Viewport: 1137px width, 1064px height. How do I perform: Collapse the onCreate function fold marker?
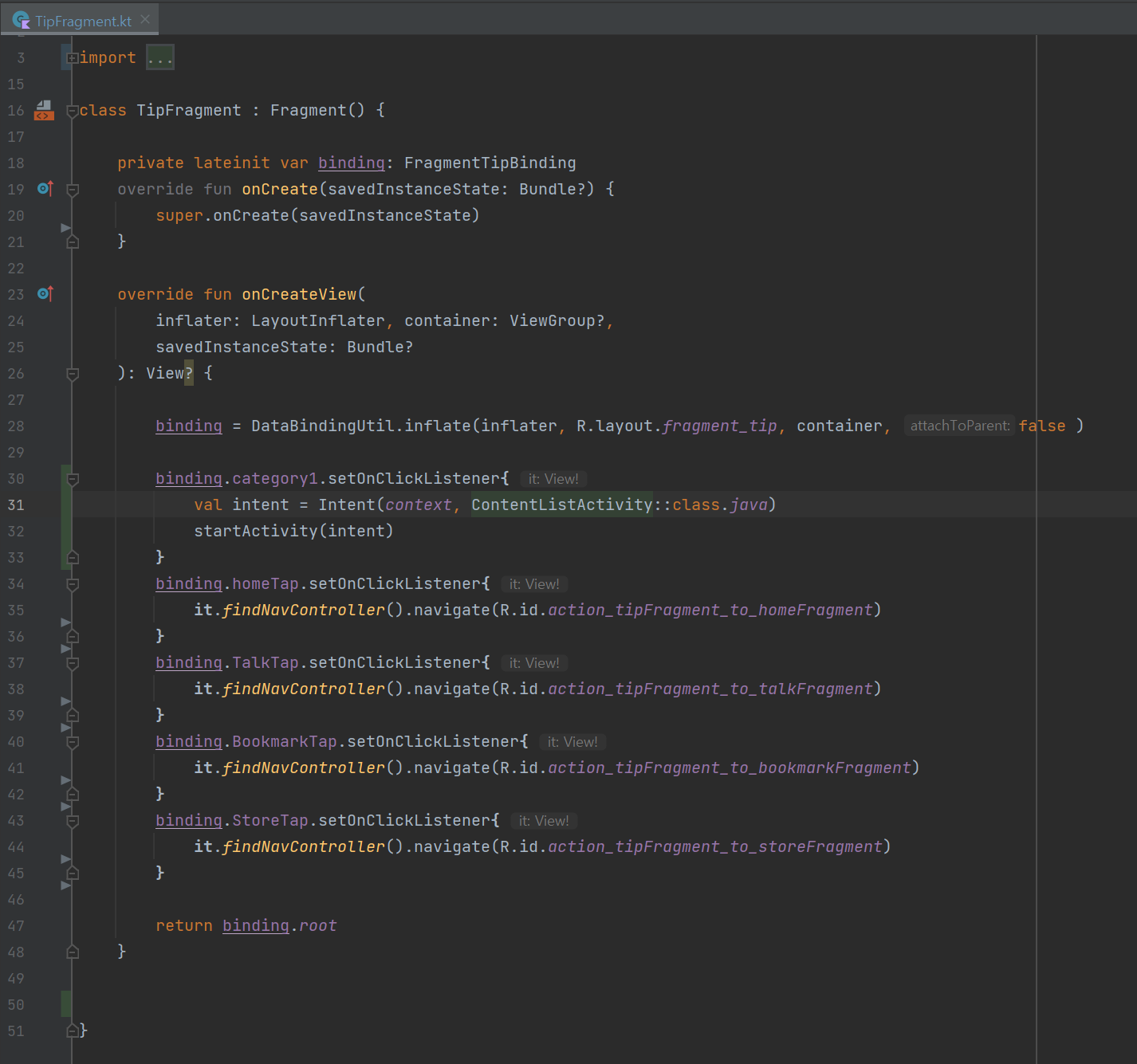point(73,190)
